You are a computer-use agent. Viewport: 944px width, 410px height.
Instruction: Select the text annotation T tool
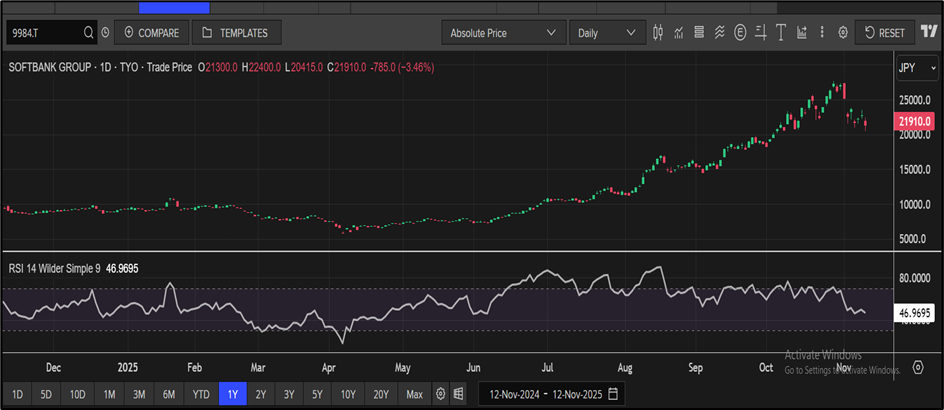click(780, 33)
